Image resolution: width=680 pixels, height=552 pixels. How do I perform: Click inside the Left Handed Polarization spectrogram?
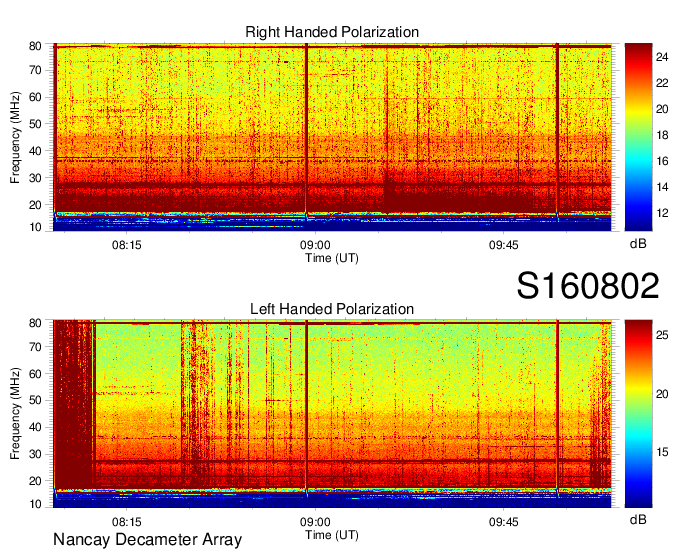point(332,414)
